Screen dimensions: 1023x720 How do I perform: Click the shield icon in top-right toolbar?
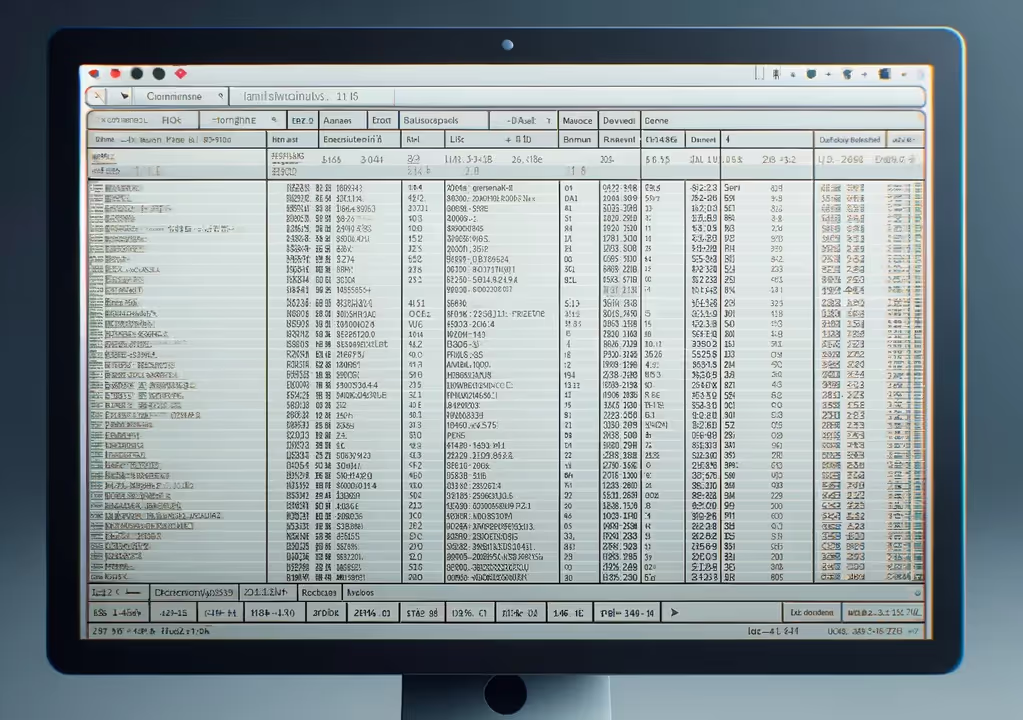tap(811, 73)
